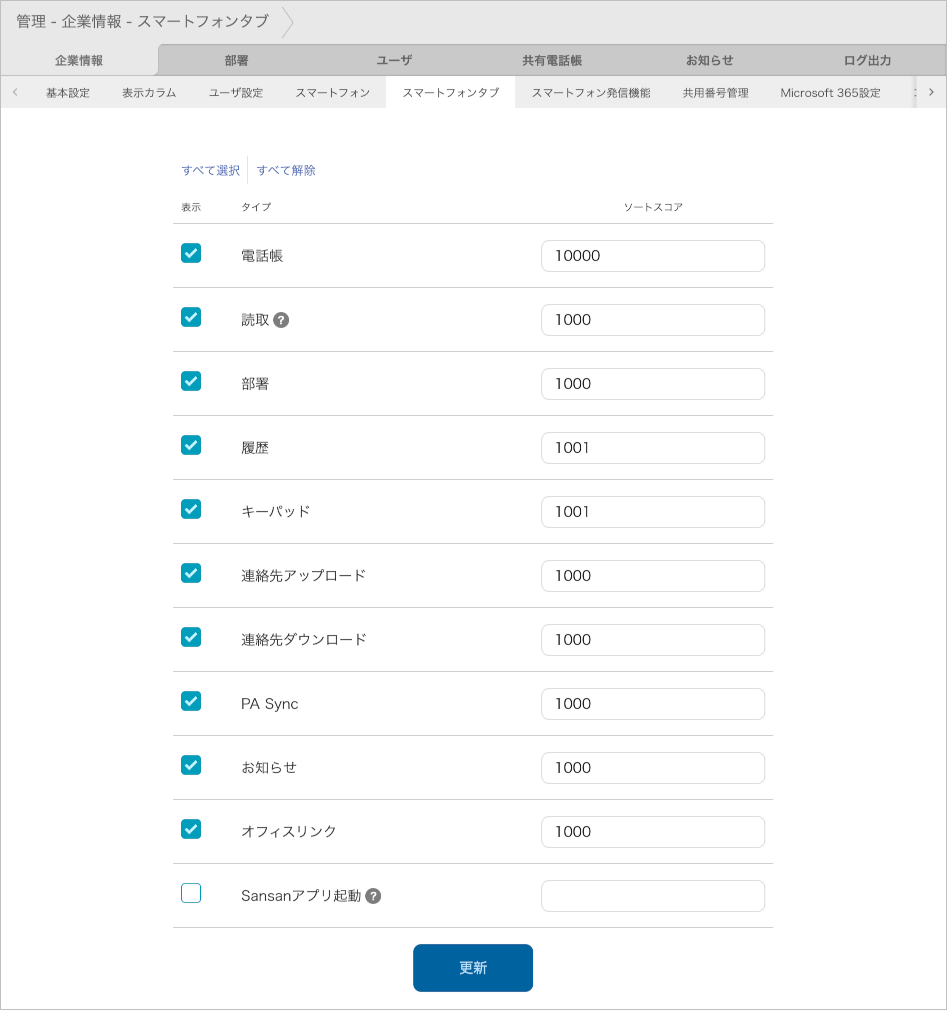This screenshot has height=1010, width=947.
Task: Open the 共有電話帳 tab
Action: (552, 61)
